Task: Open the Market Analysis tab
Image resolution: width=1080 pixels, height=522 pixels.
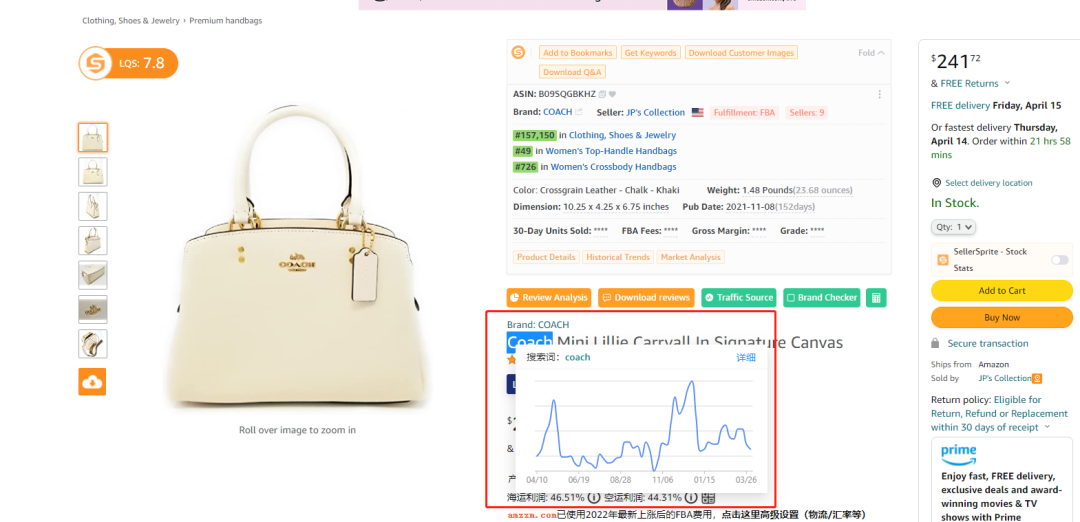Action: click(x=690, y=257)
